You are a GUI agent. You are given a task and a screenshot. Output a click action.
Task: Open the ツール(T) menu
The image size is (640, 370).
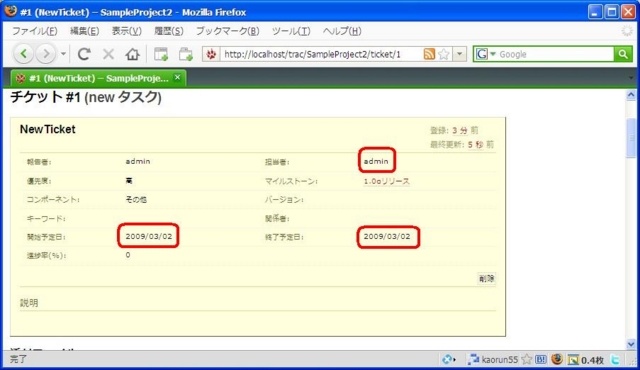click(291, 31)
